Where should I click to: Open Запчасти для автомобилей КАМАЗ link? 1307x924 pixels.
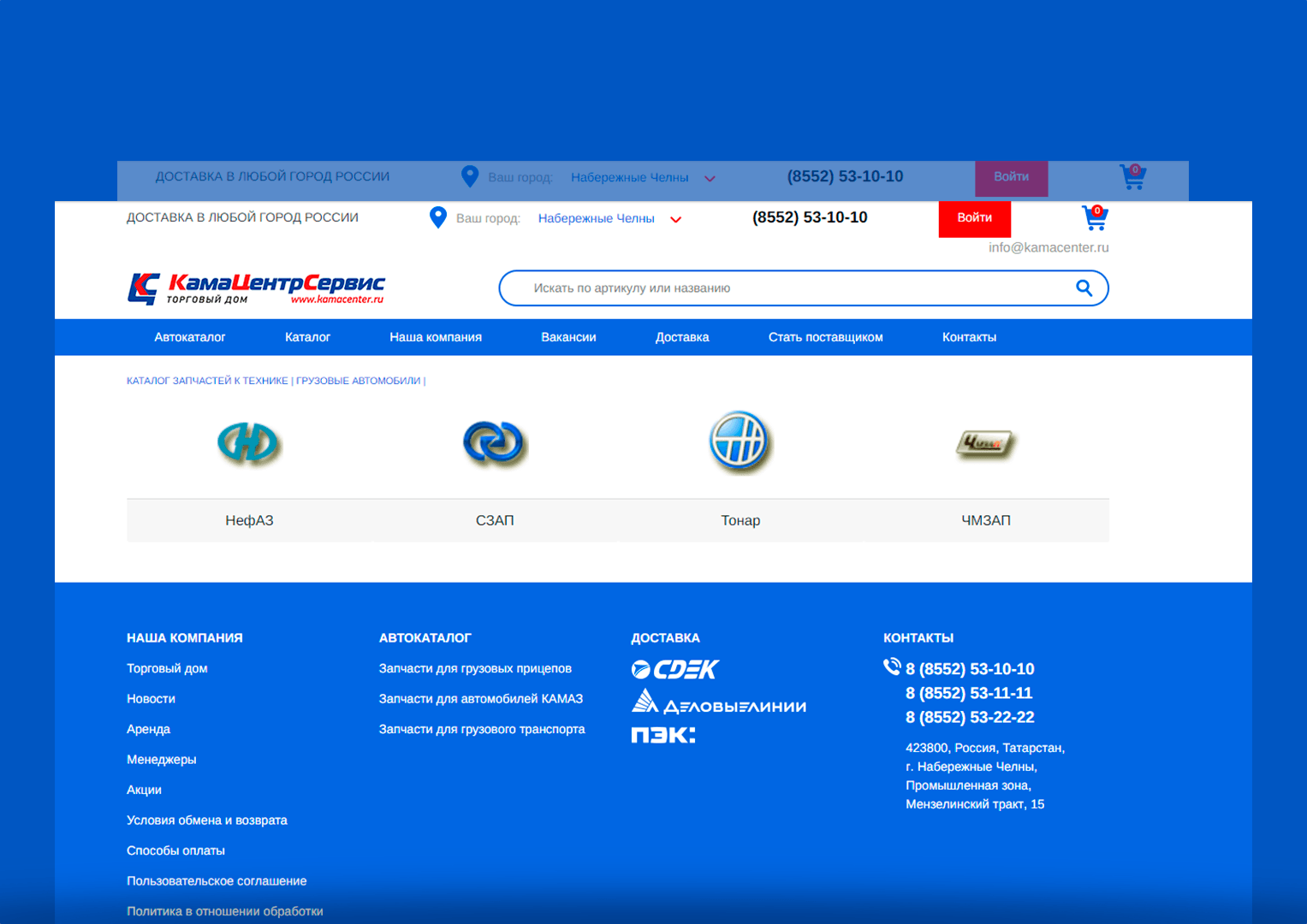click(481, 699)
